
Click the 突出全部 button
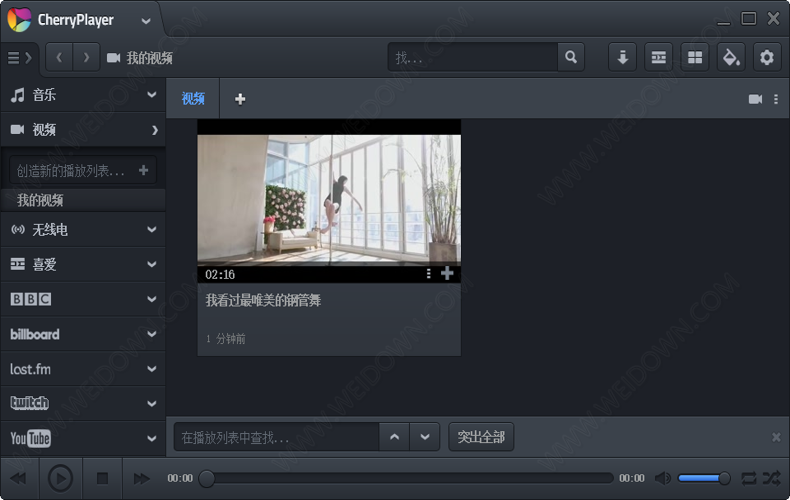(x=481, y=437)
